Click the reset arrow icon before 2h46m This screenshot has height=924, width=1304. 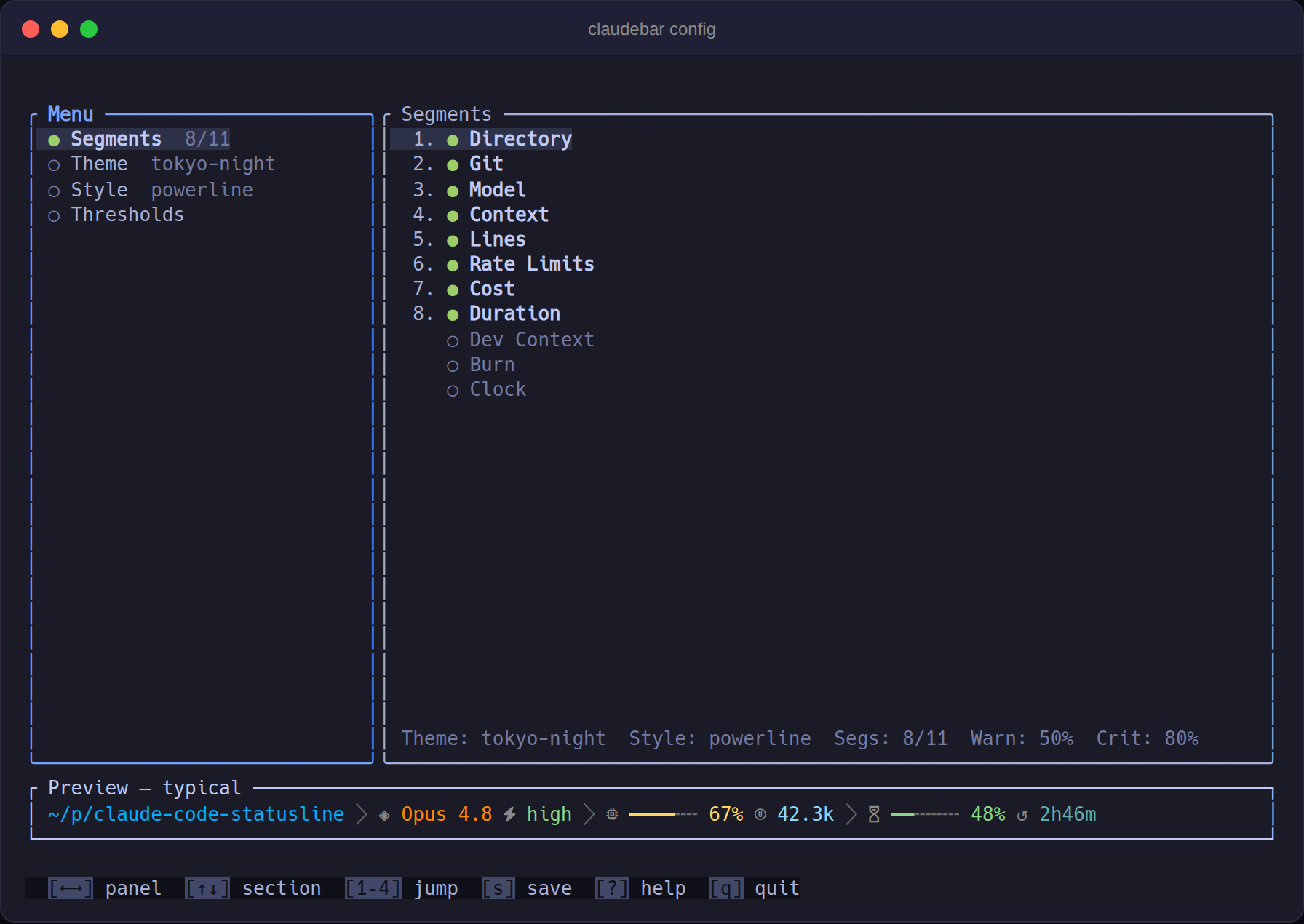[1022, 816]
